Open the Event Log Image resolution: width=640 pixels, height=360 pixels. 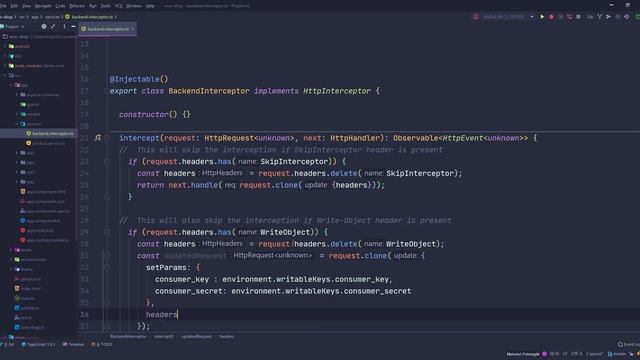point(629,345)
